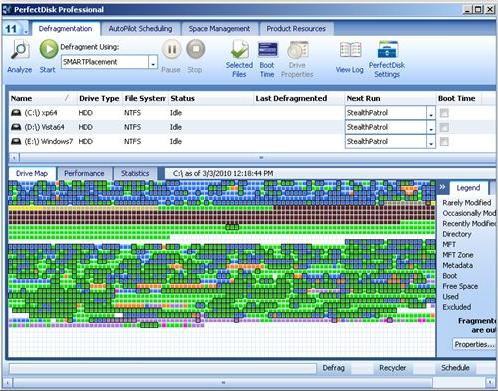Click the Recycler status bar label
The width and height of the screenshot is (498, 391).
392,368
